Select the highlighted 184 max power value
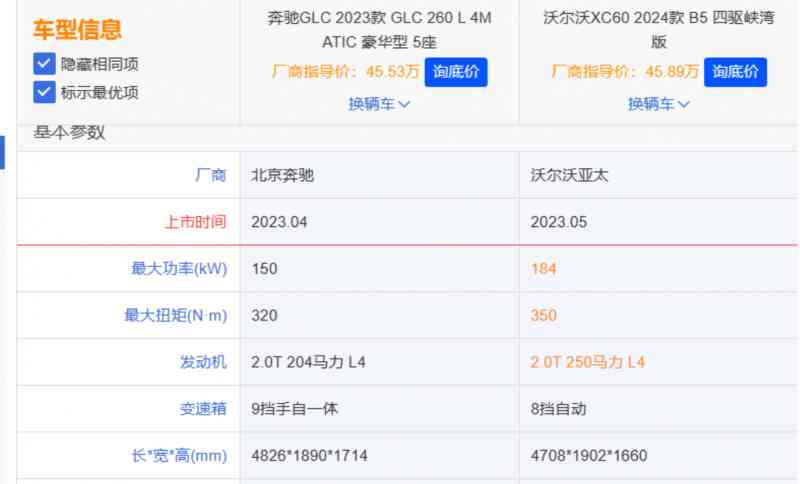The image size is (800, 484). 543,269
